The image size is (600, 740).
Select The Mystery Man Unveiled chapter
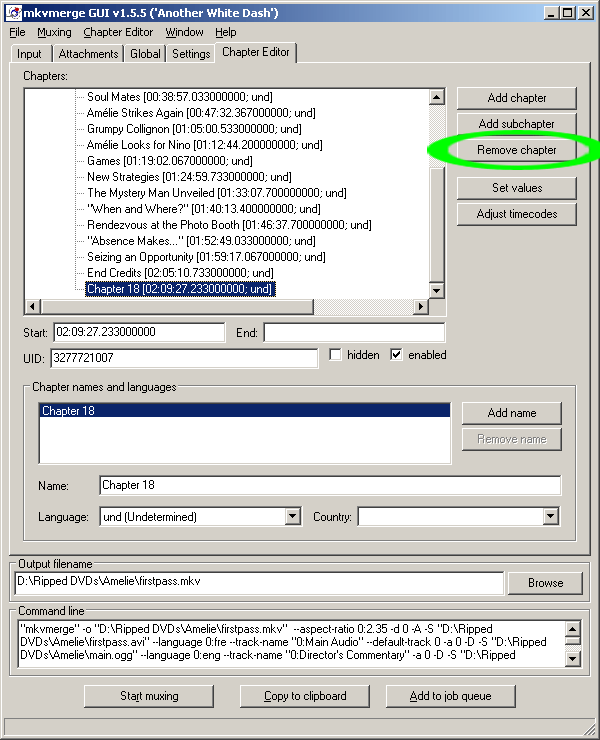[x=217, y=193]
